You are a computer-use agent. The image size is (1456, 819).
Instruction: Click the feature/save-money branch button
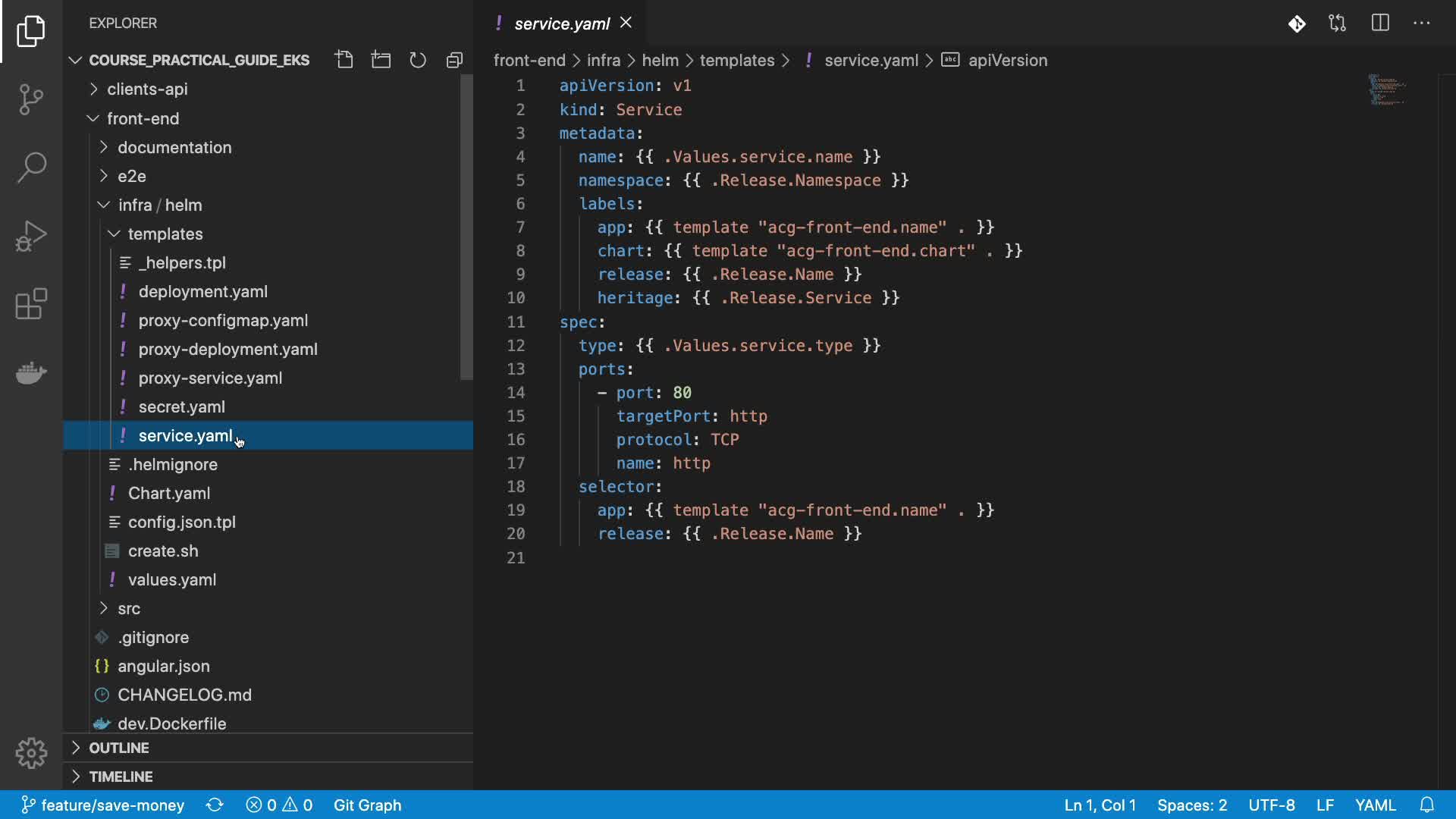coord(102,805)
